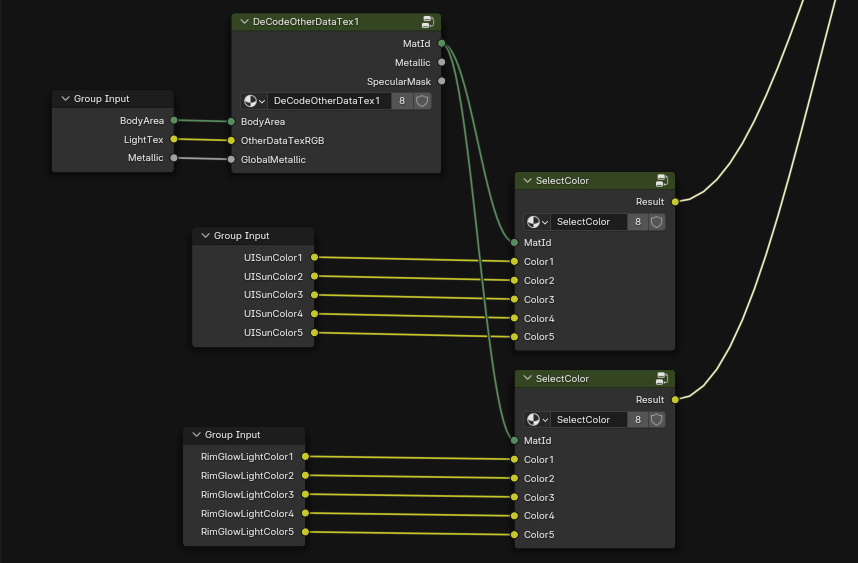Open node tree browser in upper SelectColor node
Viewport: 858px width, 563px height.
coord(537,222)
